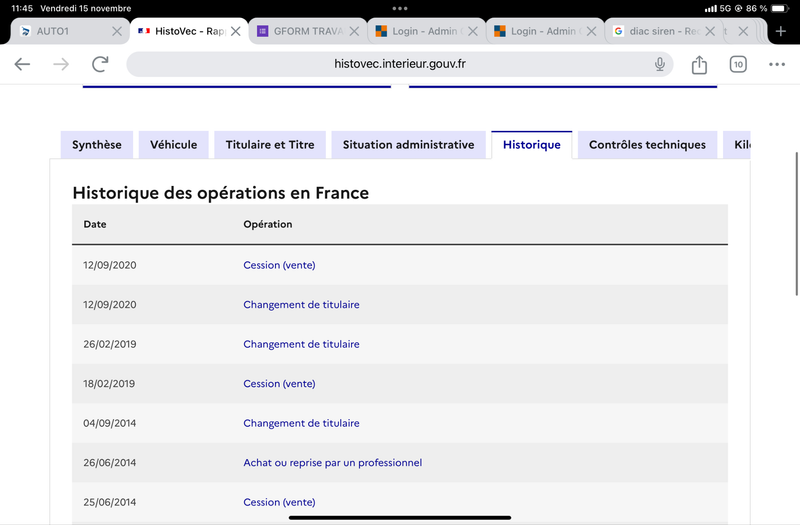Click Changement de titulaire dated 26/02/2019
This screenshot has height=525, width=800.
(x=301, y=344)
